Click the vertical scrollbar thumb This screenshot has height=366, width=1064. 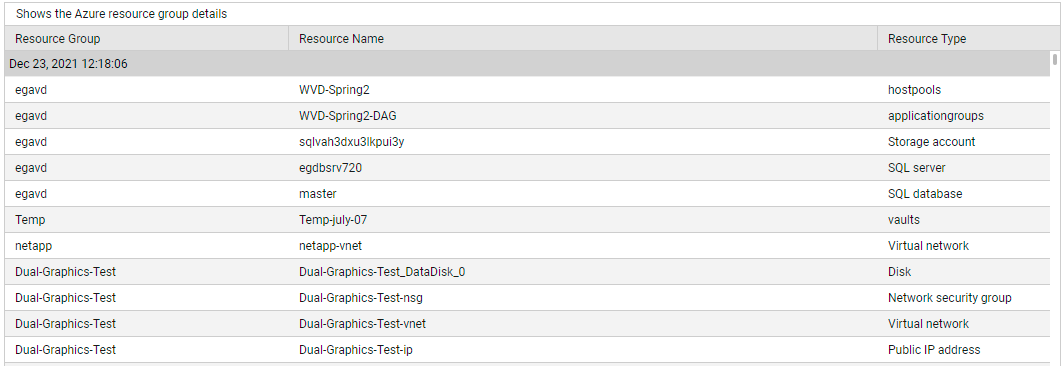(x=1055, y=59)
